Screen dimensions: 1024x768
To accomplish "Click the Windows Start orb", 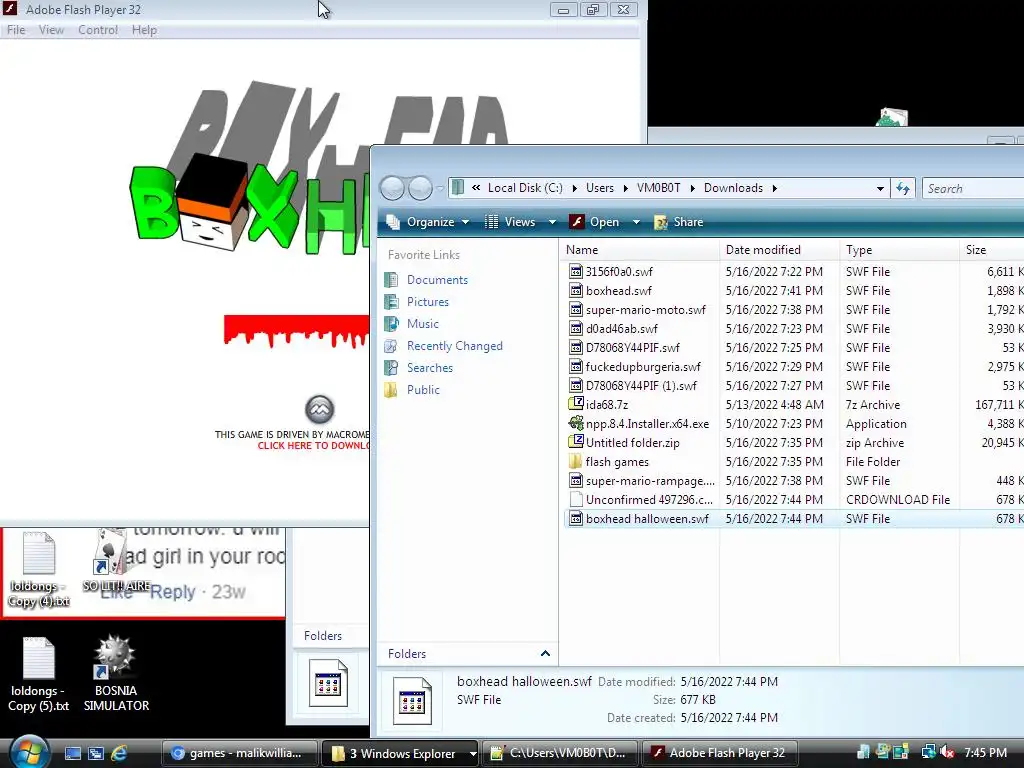I will pyautogui.click(x=28, y=752).
